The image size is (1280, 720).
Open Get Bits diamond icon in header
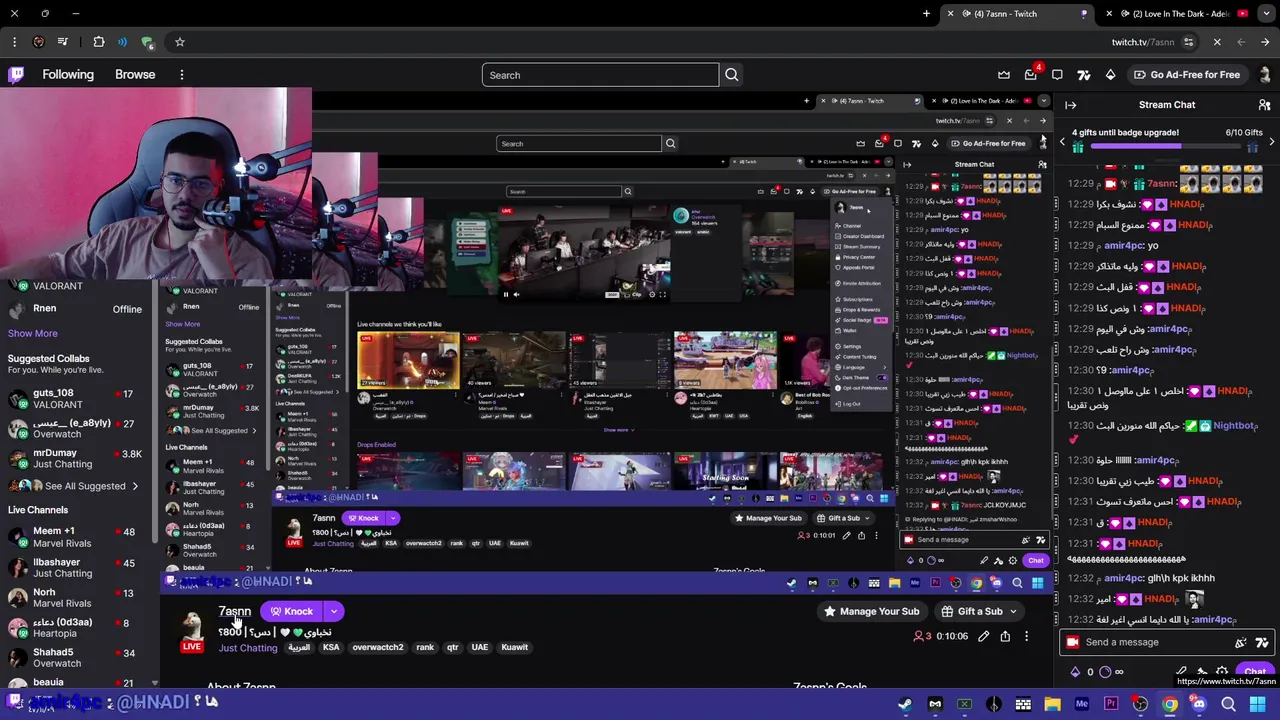[x=1110, y=75]
